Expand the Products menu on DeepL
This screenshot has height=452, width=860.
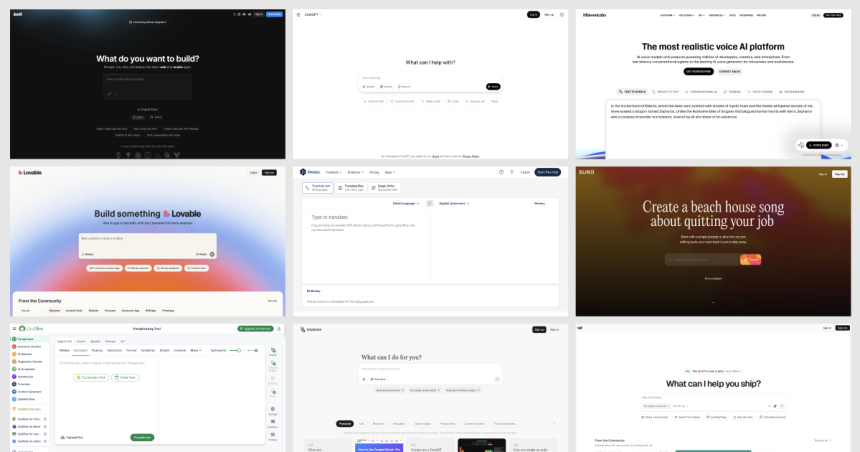coord(333,172)
